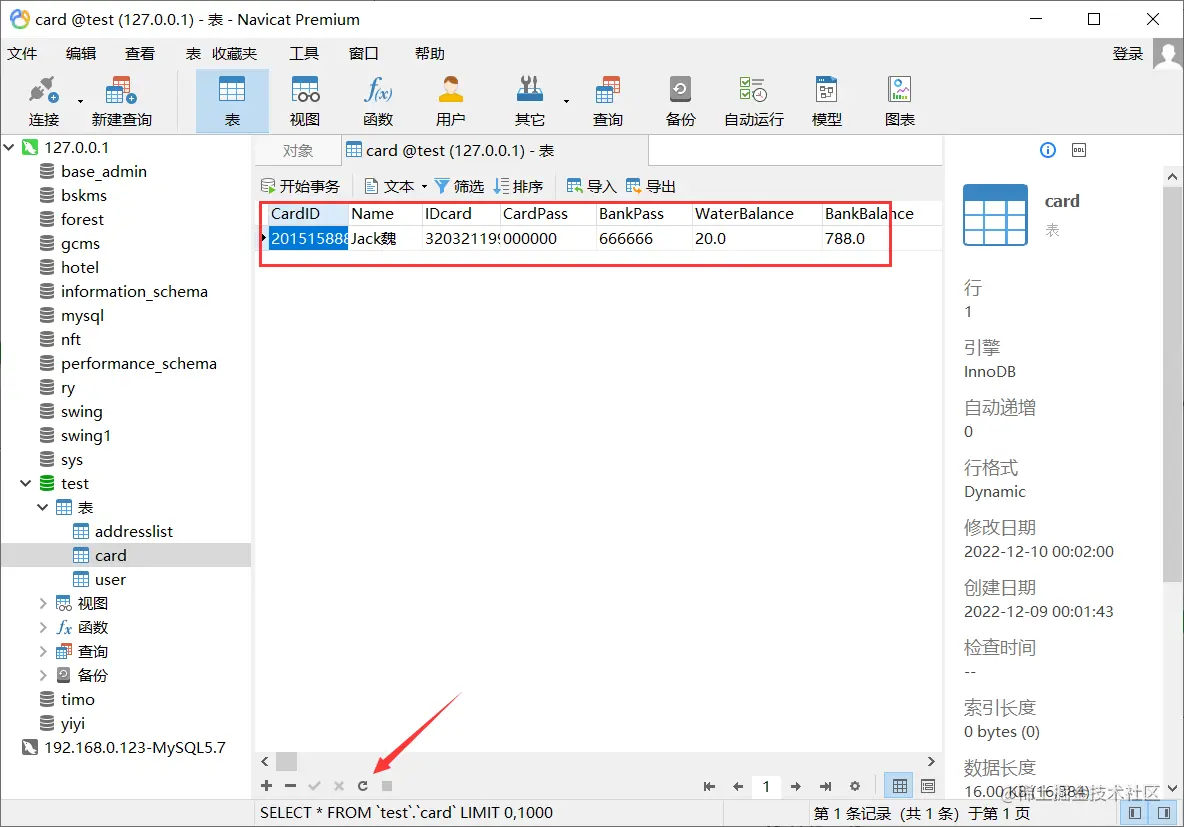The image size is (1184, 827).
Task: Delete record with the minus icon
Action: coord(291,786)
